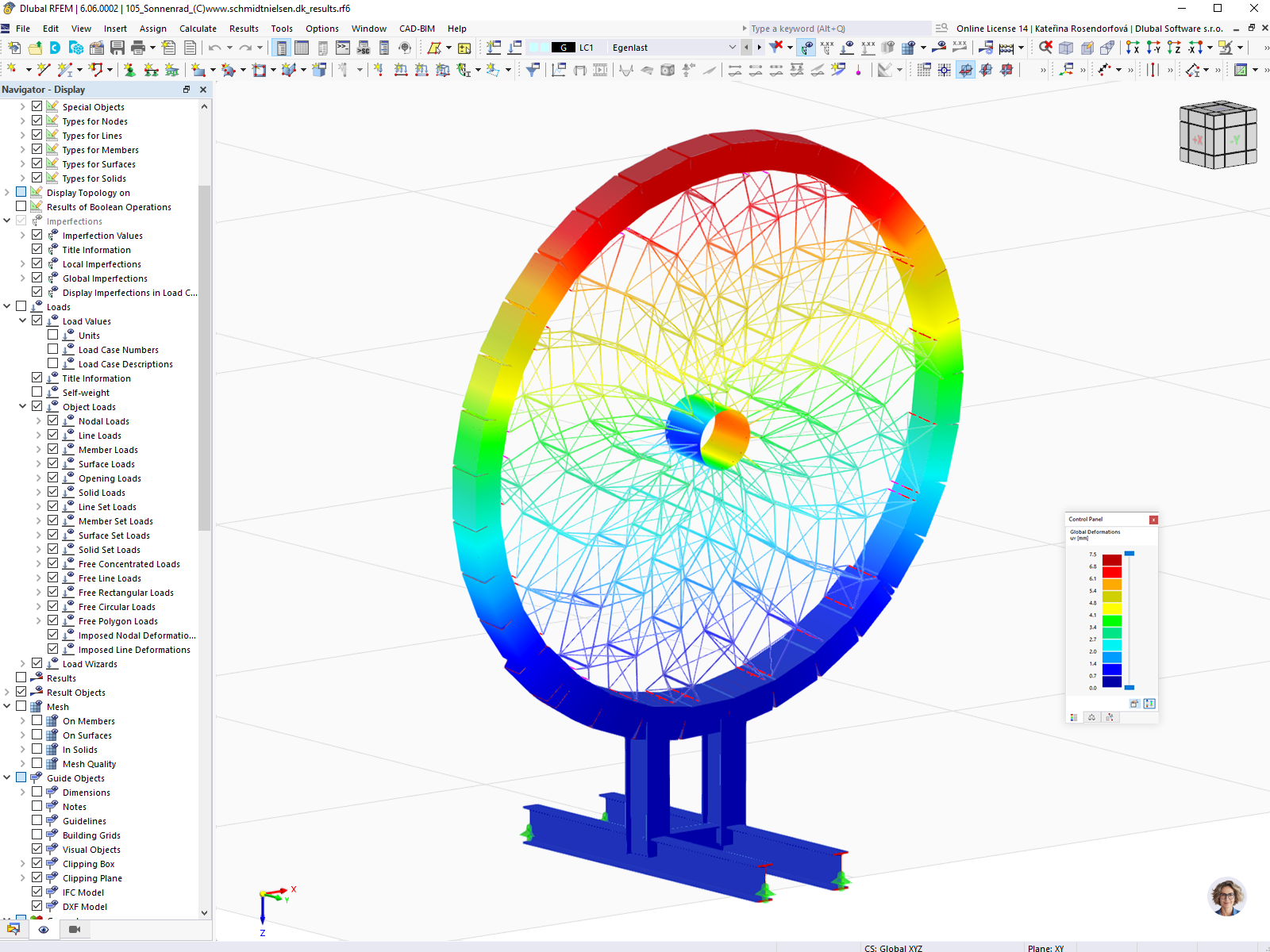The image size is (1270, 952).
Task: Go to next load case arrow
Action: click(759, 48)
